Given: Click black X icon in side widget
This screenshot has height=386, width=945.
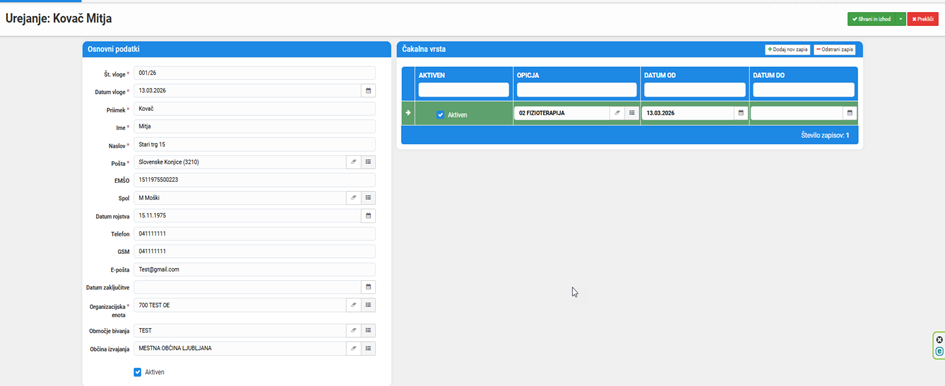Looking at the screenshot, I should tap(939, 340).
